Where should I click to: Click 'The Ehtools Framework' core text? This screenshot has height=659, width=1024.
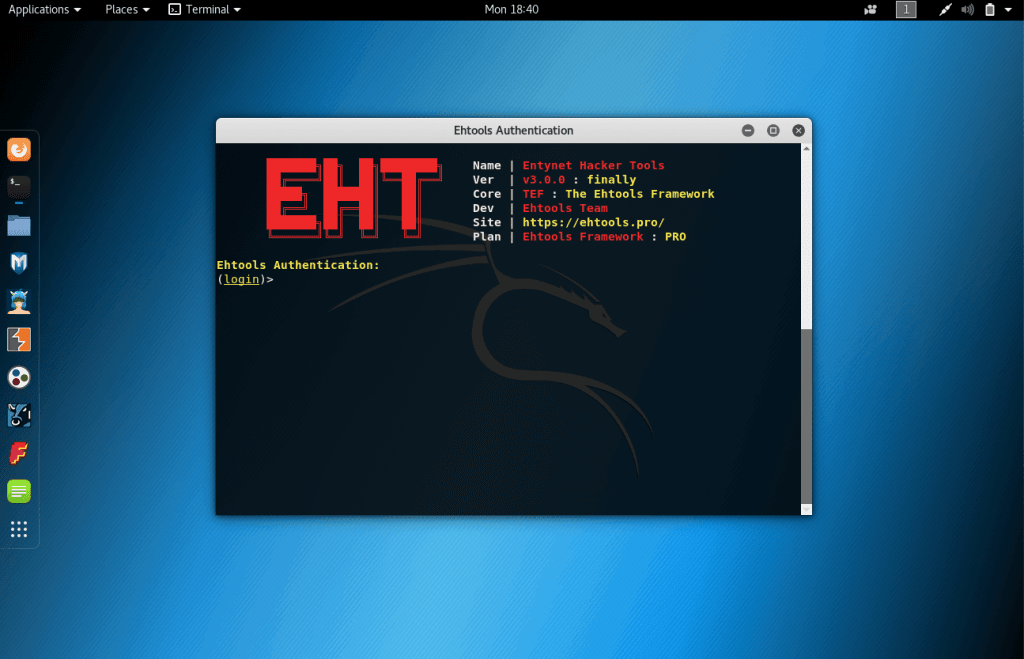point(639,194)
